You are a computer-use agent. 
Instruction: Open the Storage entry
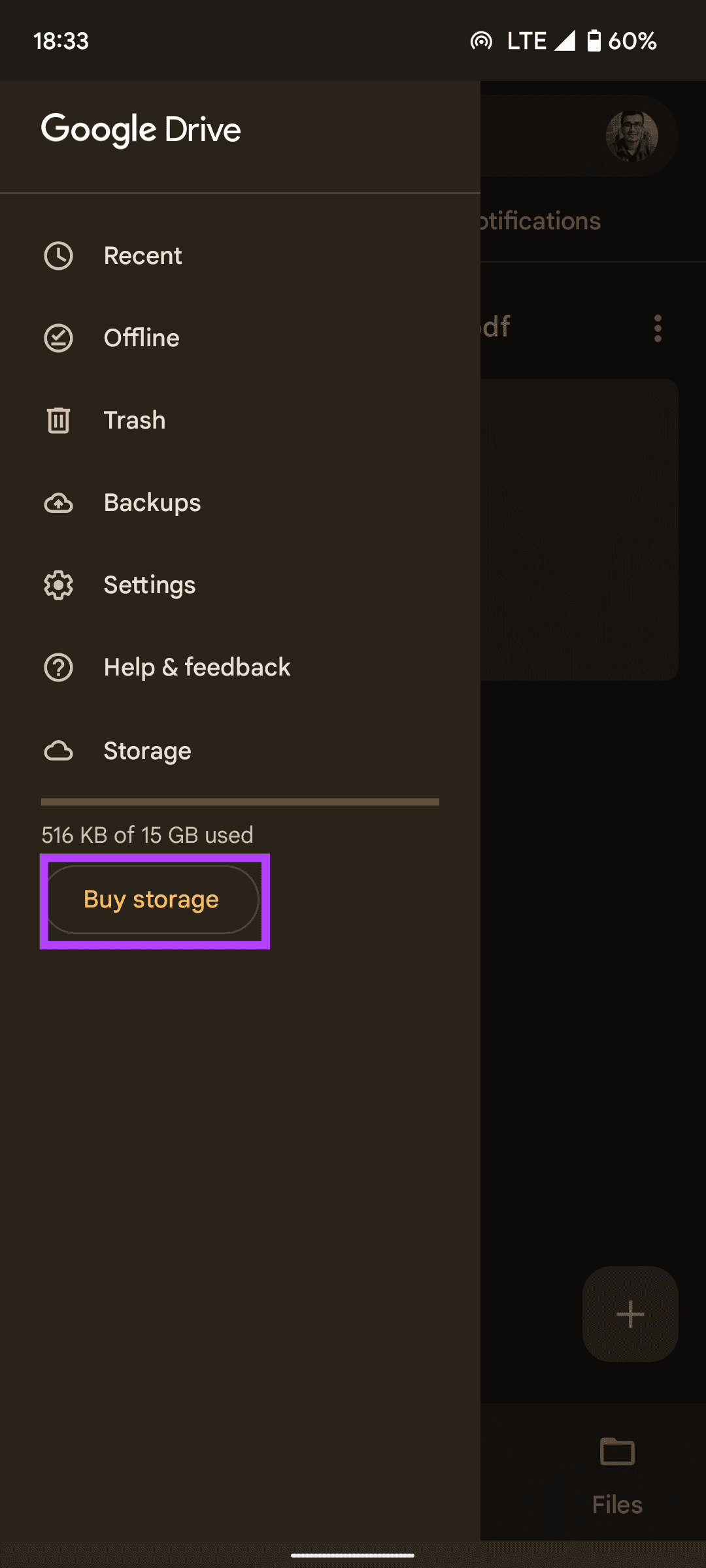(x=147, y=751)
